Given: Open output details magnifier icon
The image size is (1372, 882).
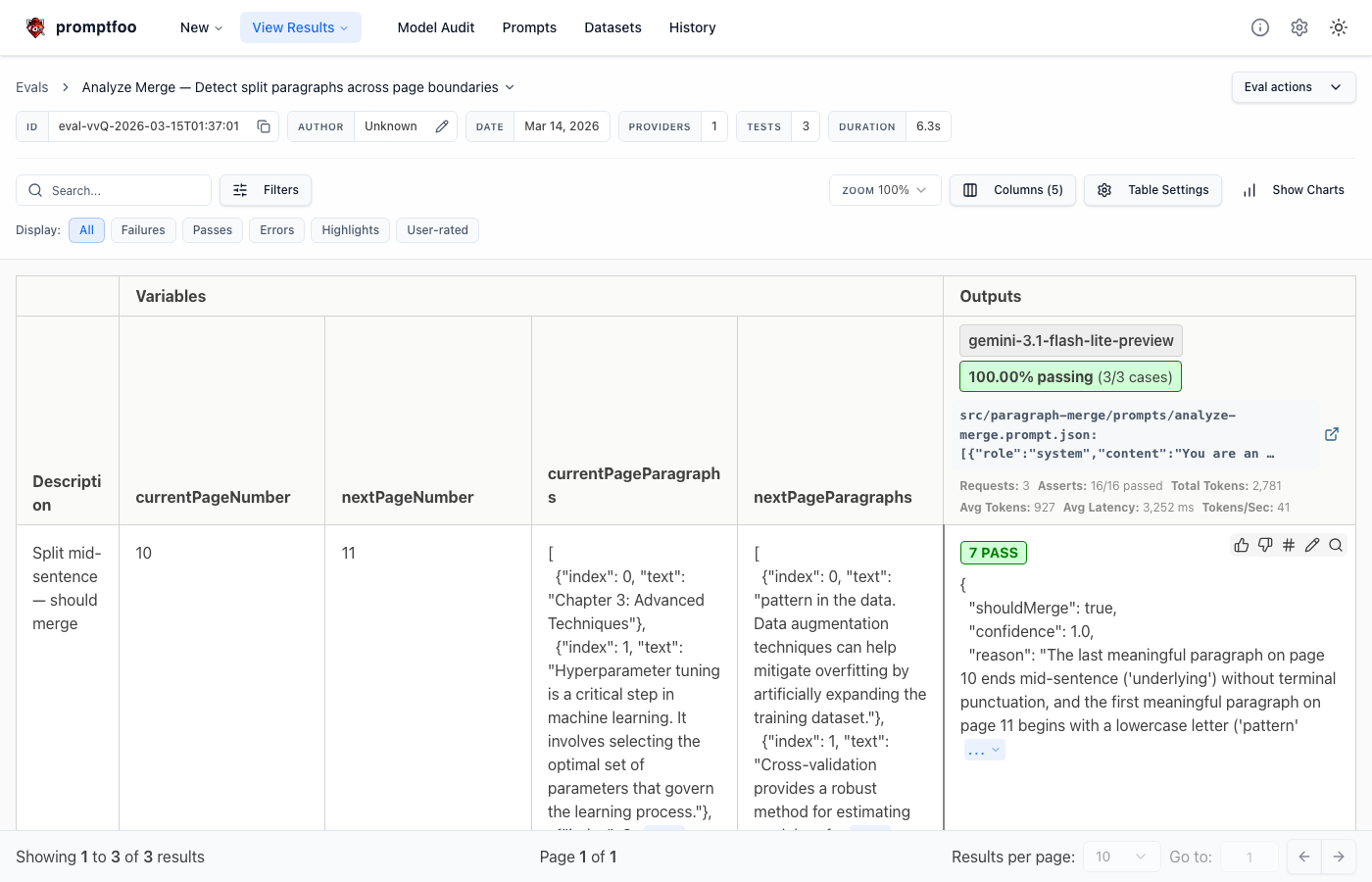Looking at the screenshot, I should pos(1336,545).
